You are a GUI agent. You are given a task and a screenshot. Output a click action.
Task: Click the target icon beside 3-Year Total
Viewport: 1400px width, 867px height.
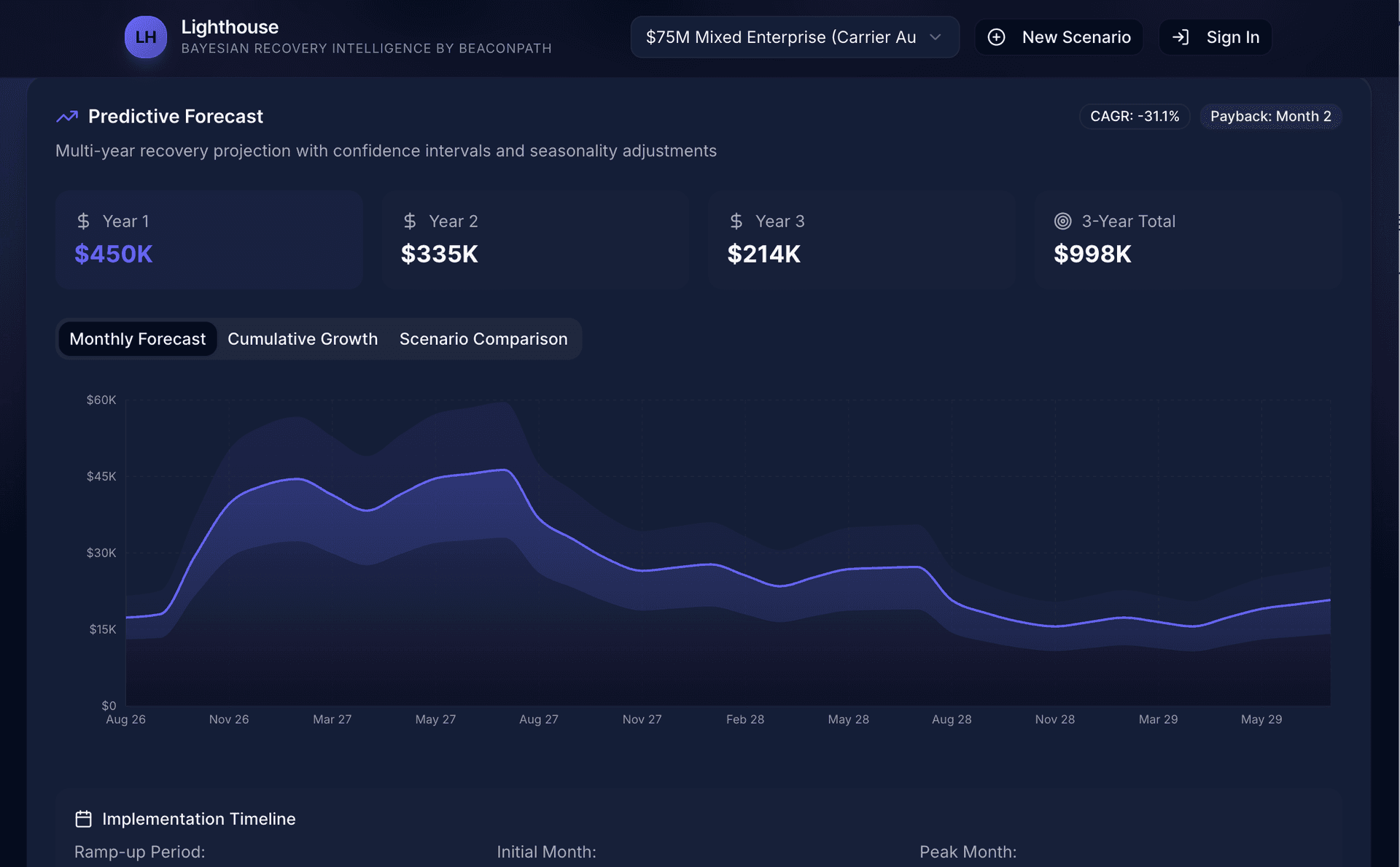[x=1063, y=221]
